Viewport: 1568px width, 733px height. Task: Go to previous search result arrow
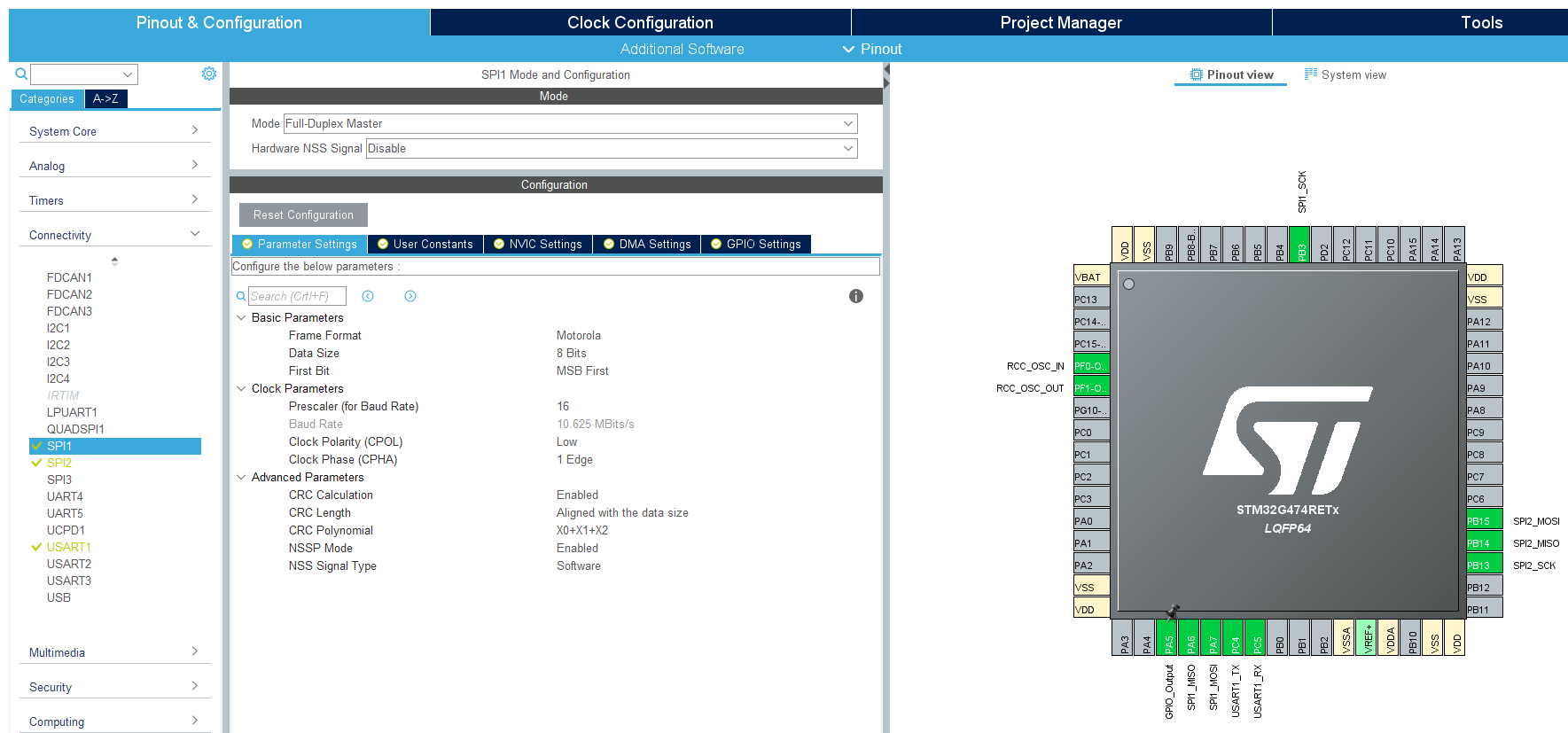[x=368, y=296]
